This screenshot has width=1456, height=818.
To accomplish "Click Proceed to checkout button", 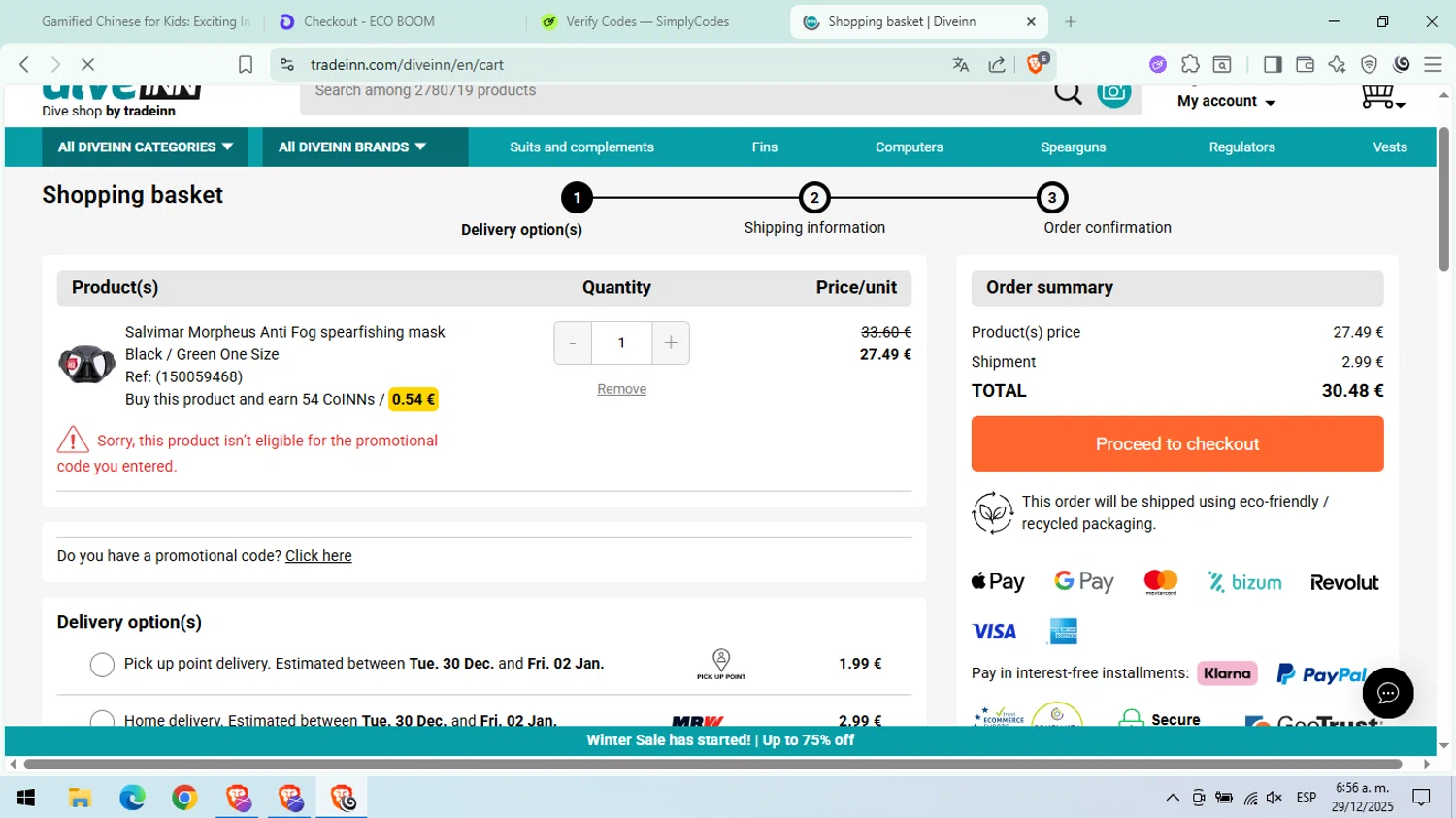I will click(x=1177, y=444).
